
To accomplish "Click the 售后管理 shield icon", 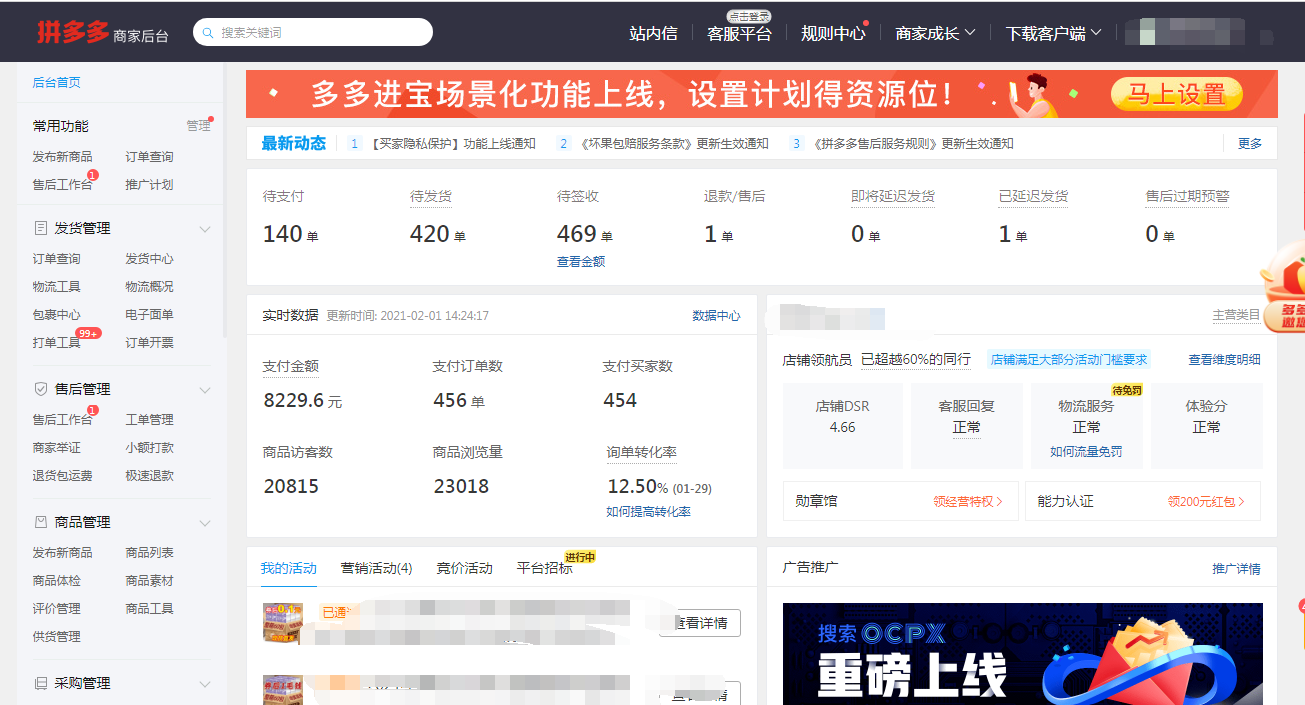I will click(x=41, y=389).
